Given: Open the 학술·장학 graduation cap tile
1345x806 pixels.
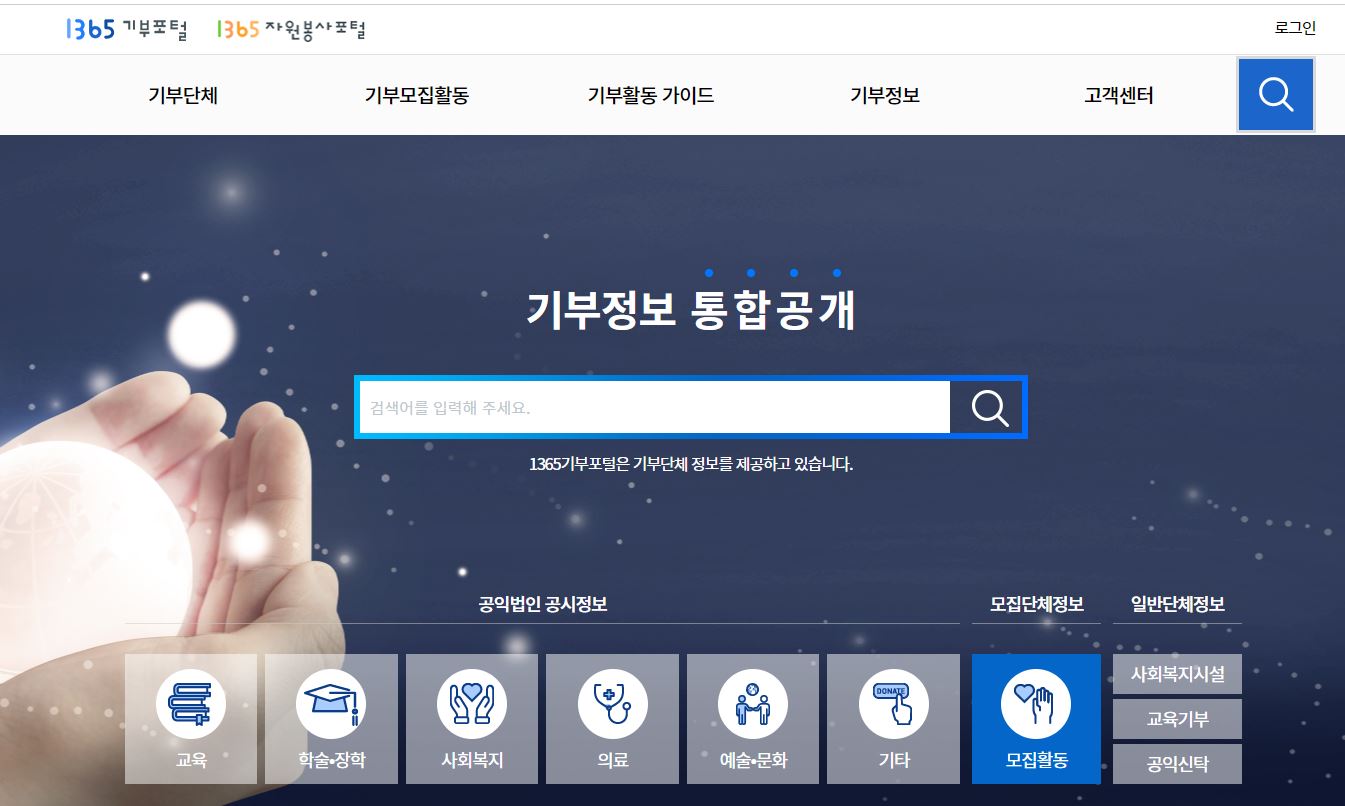Looking at the screenshot, I should point(332,719).
